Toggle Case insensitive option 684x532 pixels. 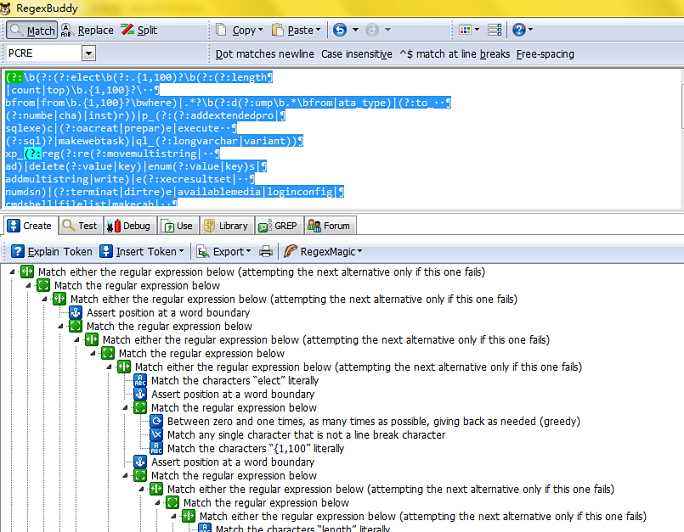(x=356, y=54)
